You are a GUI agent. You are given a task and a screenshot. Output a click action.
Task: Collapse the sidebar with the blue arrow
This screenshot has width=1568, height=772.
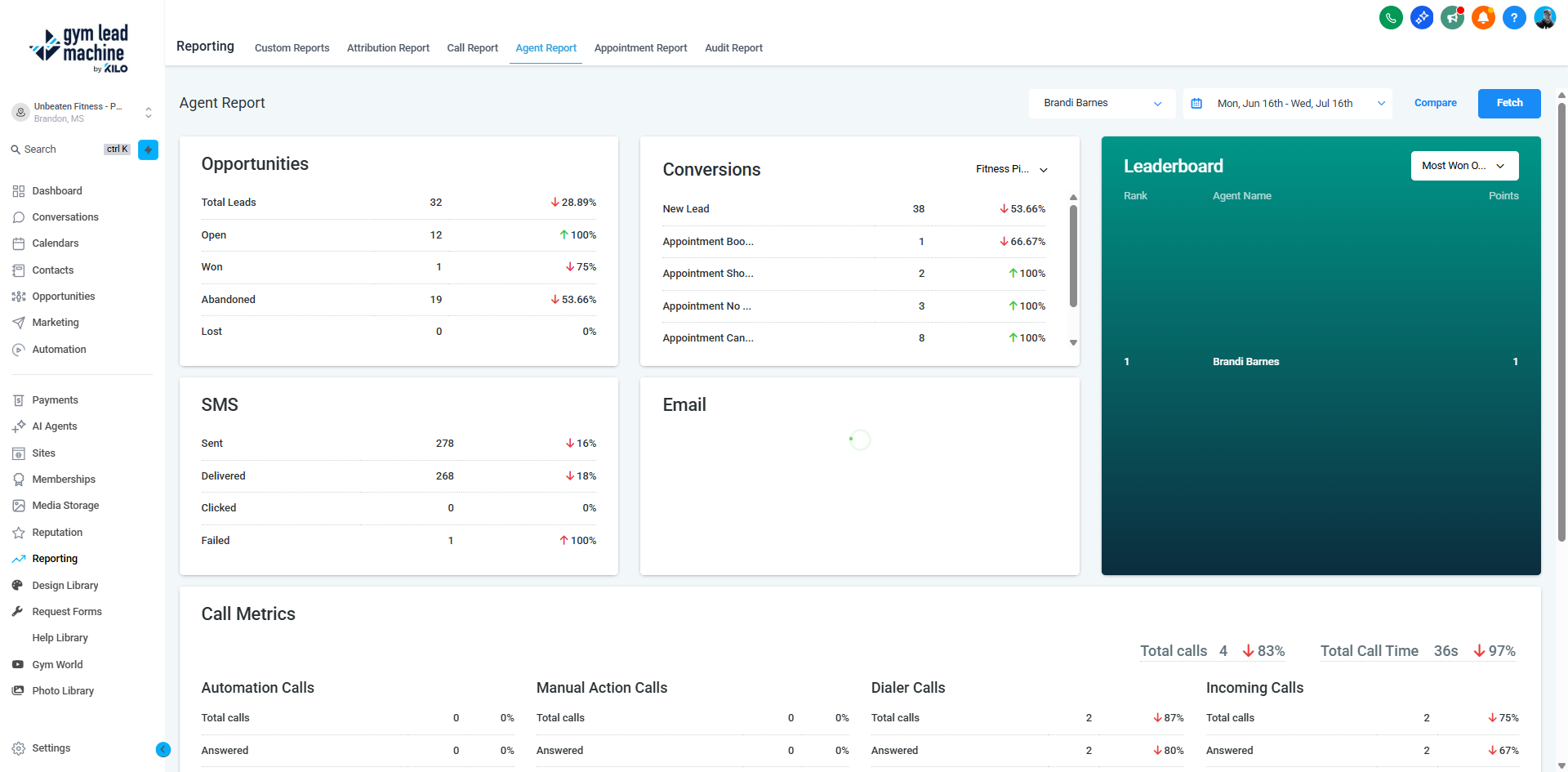[163, 749]
